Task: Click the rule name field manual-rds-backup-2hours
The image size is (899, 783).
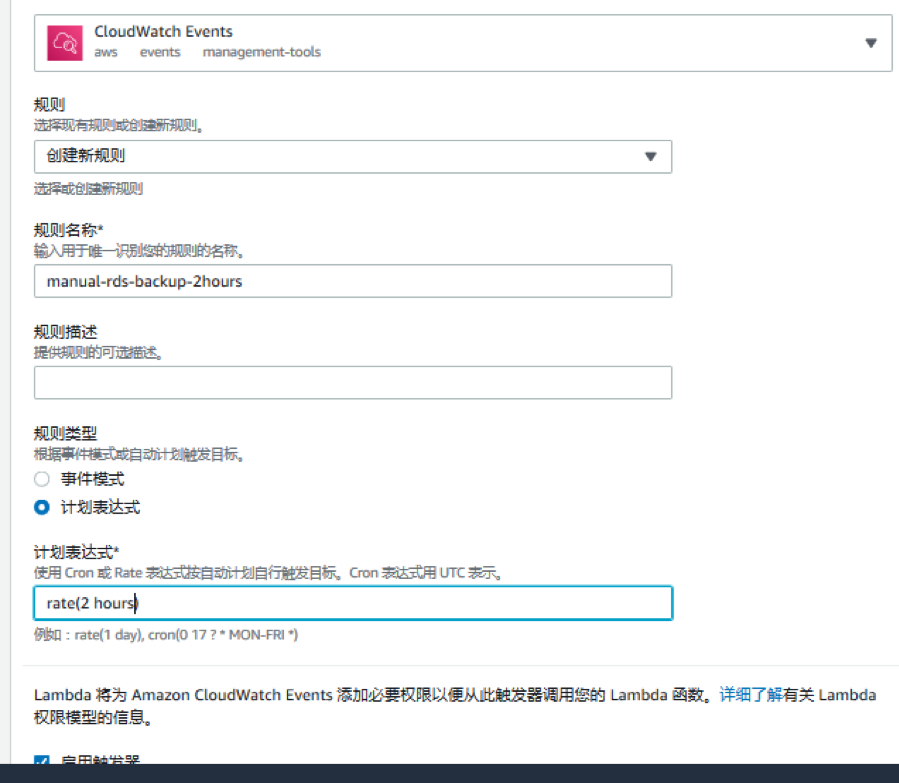Action: point(353,281)
